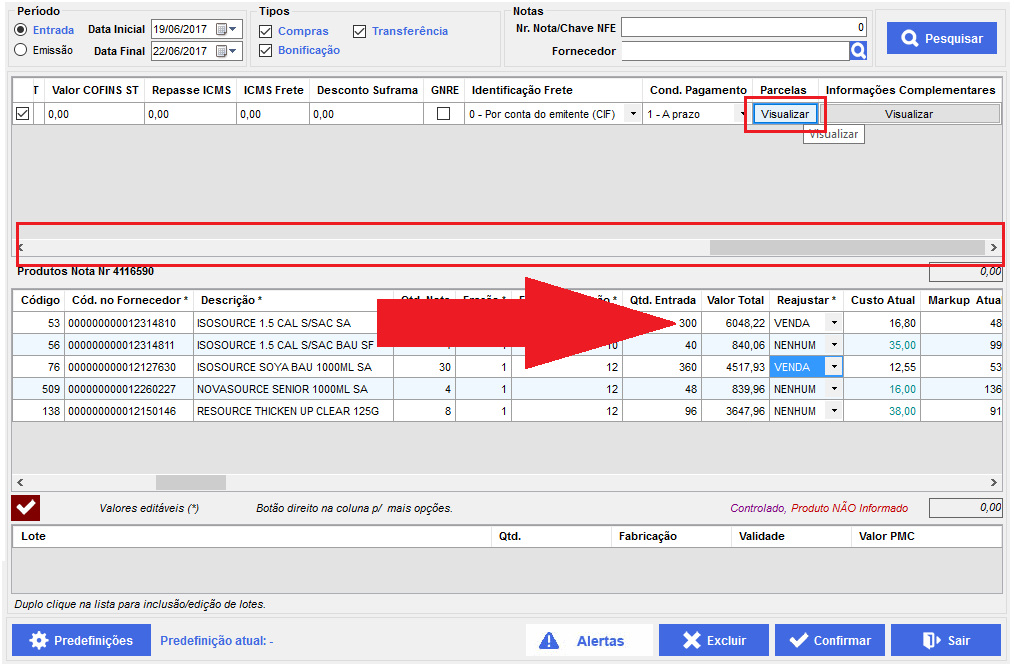Click the Descrição column header
Image resolution: width=1014 pixels, height=671 pixels.
point(231,300)
